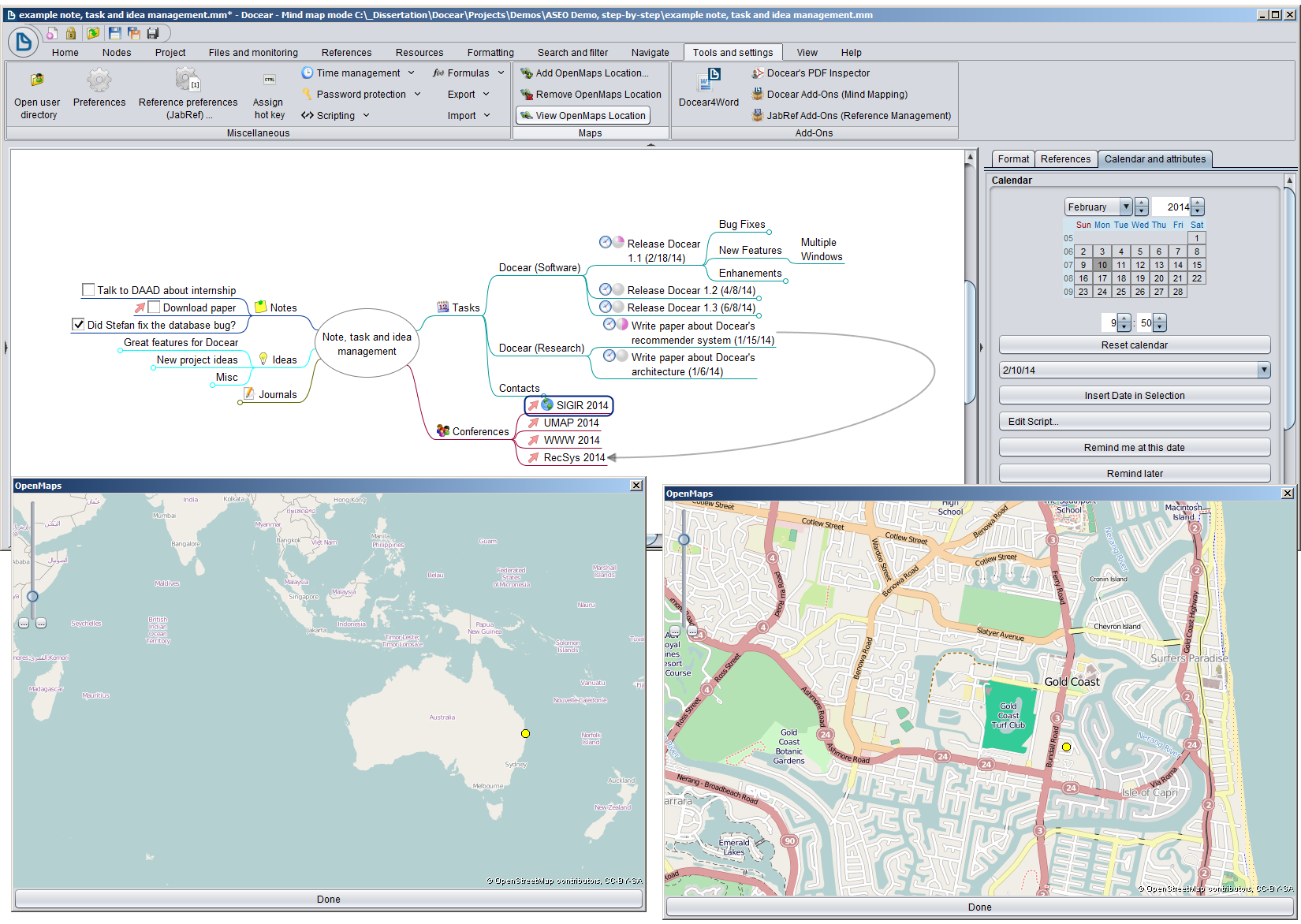The height and width of the screenshot is (924, 1301).
Task: Expand the Export dropdown
Action: click(x=486, y=95)
